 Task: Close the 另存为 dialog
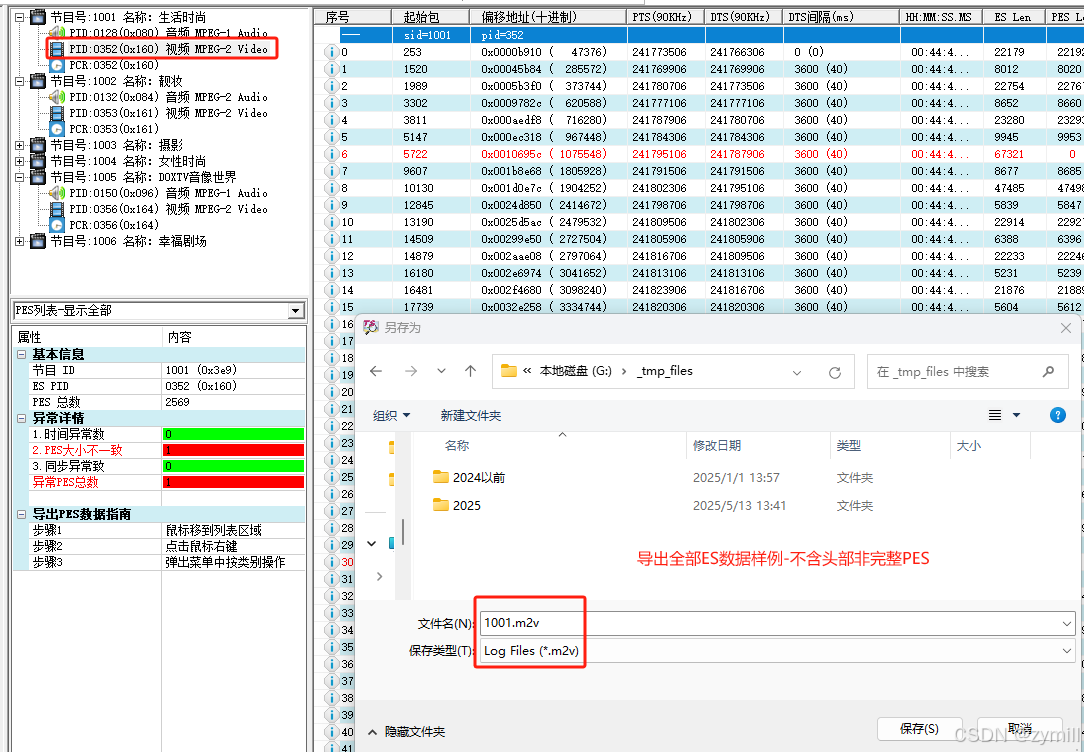click(x=1065, y=328)
